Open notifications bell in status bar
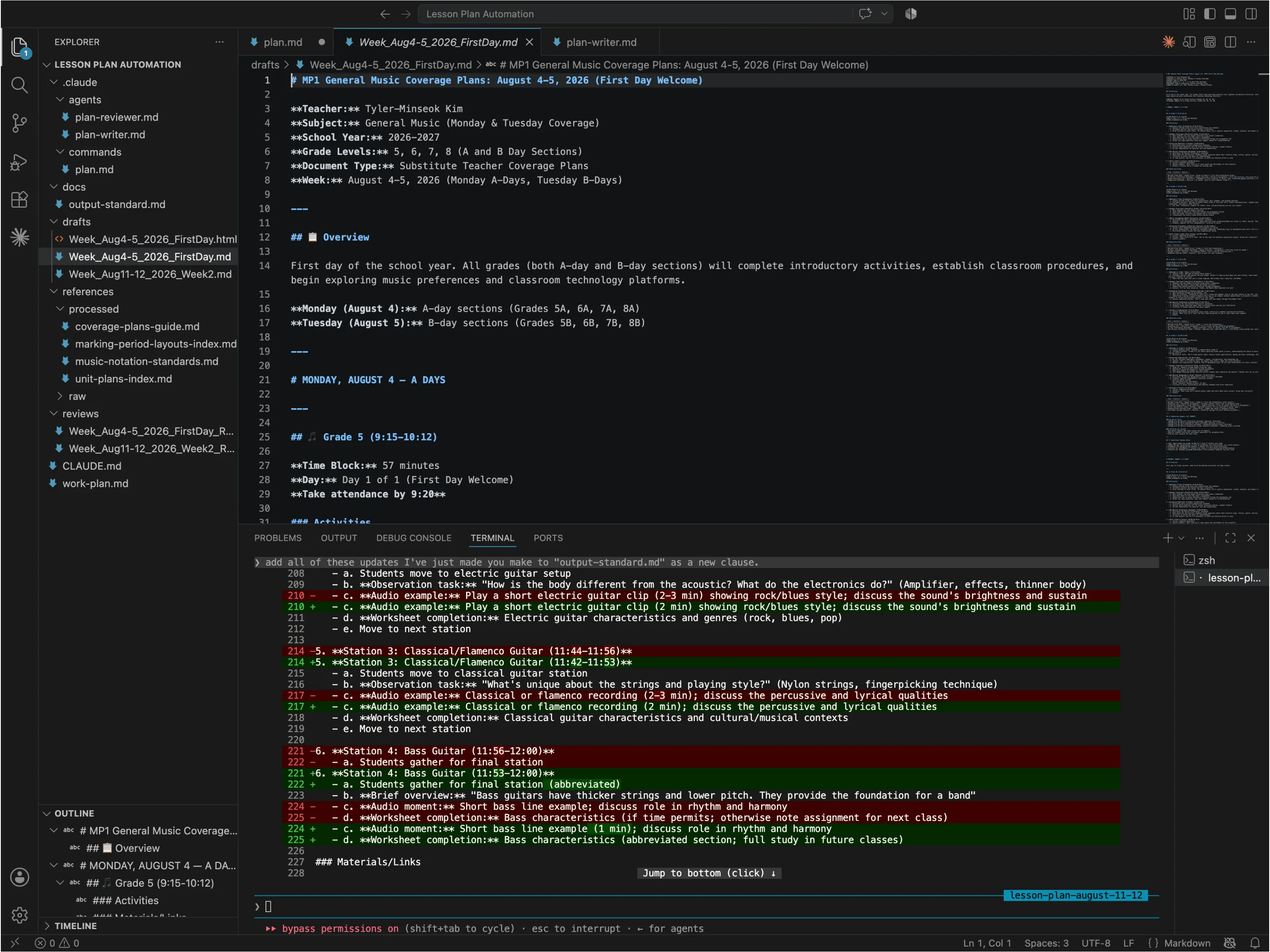Image resolution: width=1270 pixels, height=952 pixels. tap(1255, 943)
